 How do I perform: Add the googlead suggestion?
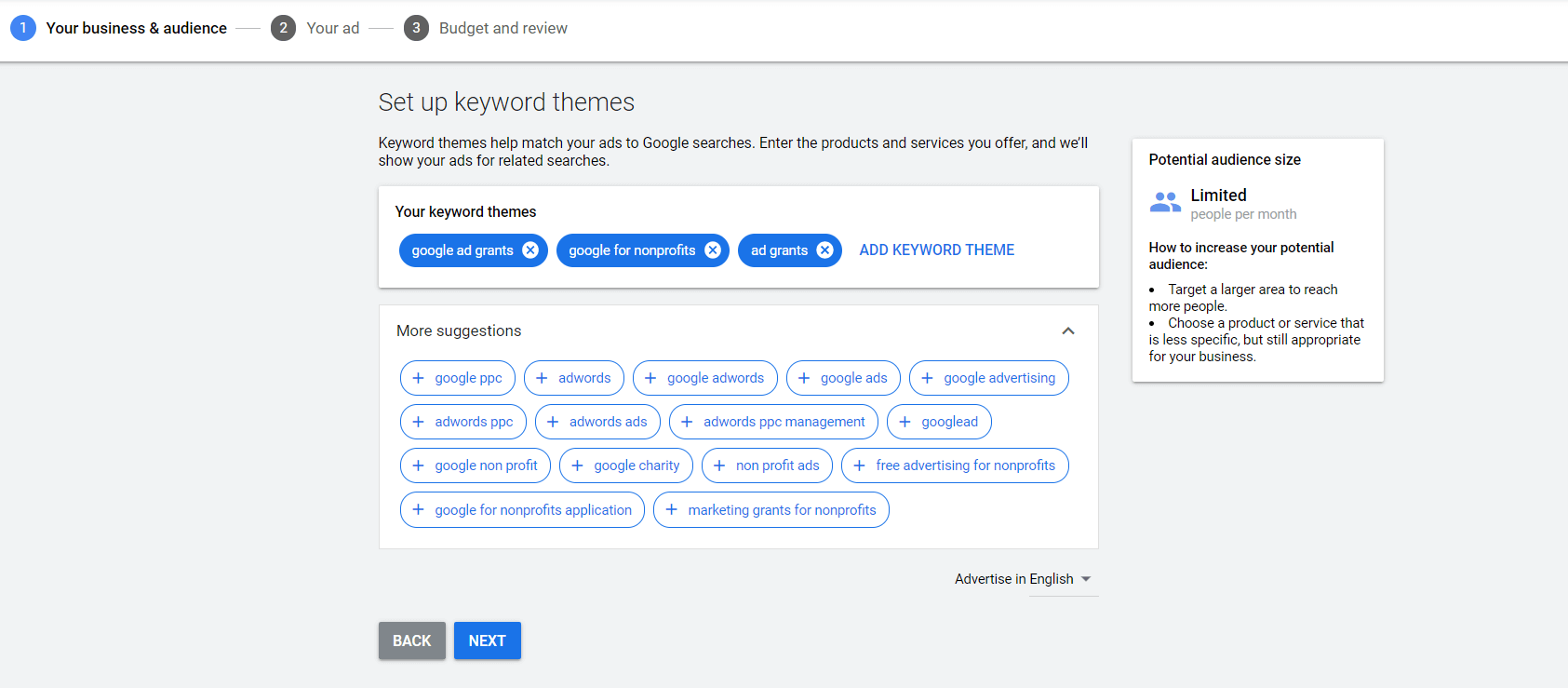939,422
